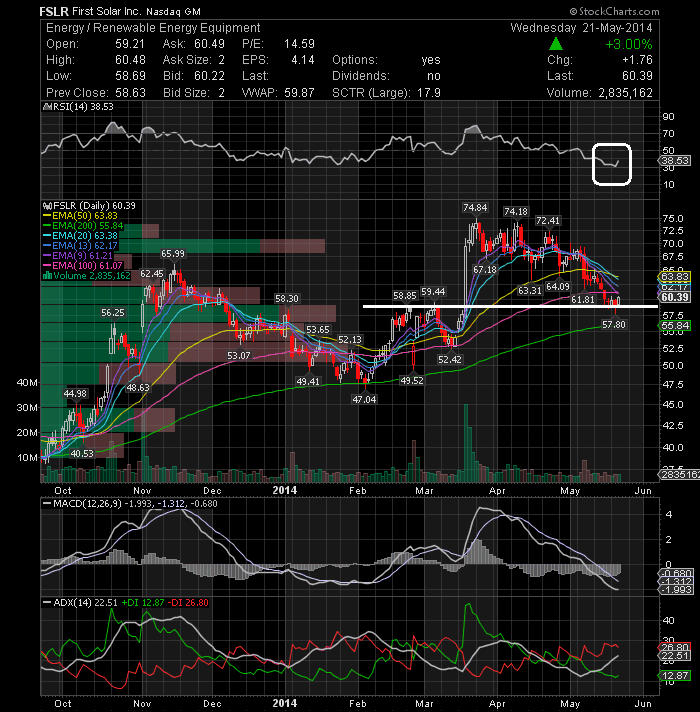The image size is (700, 712).
Task: Click the 58.30 price annotation
Action: tap(287, 299)
